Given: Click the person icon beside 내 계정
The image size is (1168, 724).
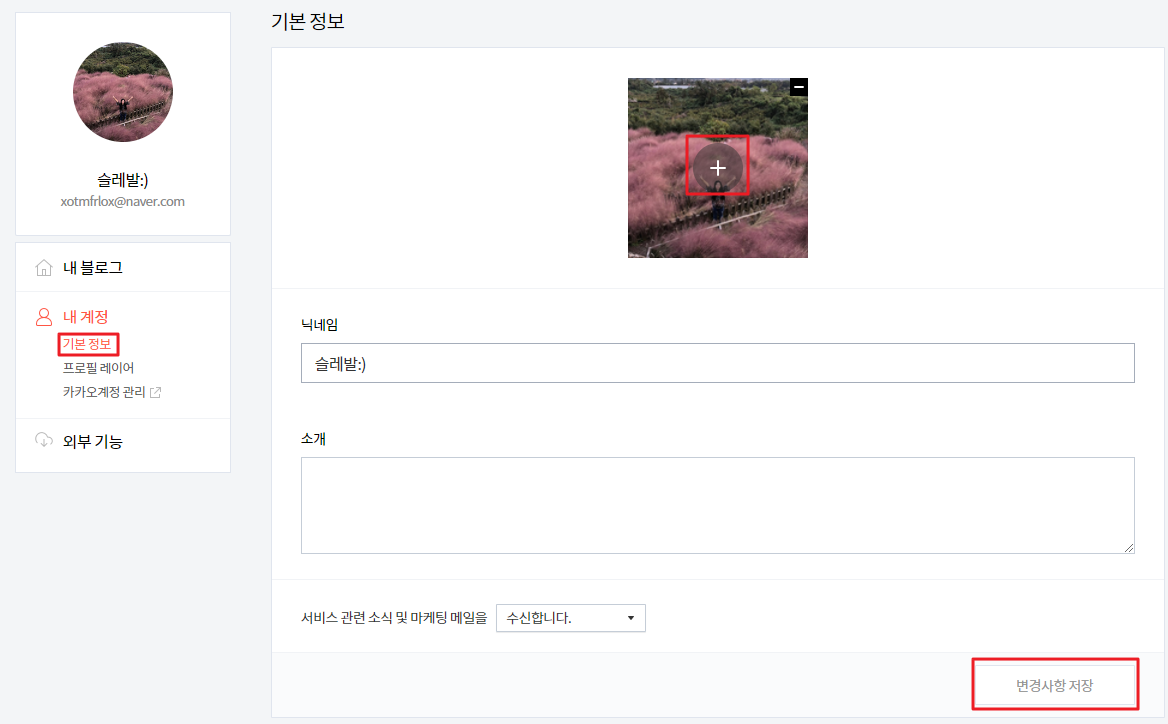Looking at the screenshot, I should coord(44,317).
